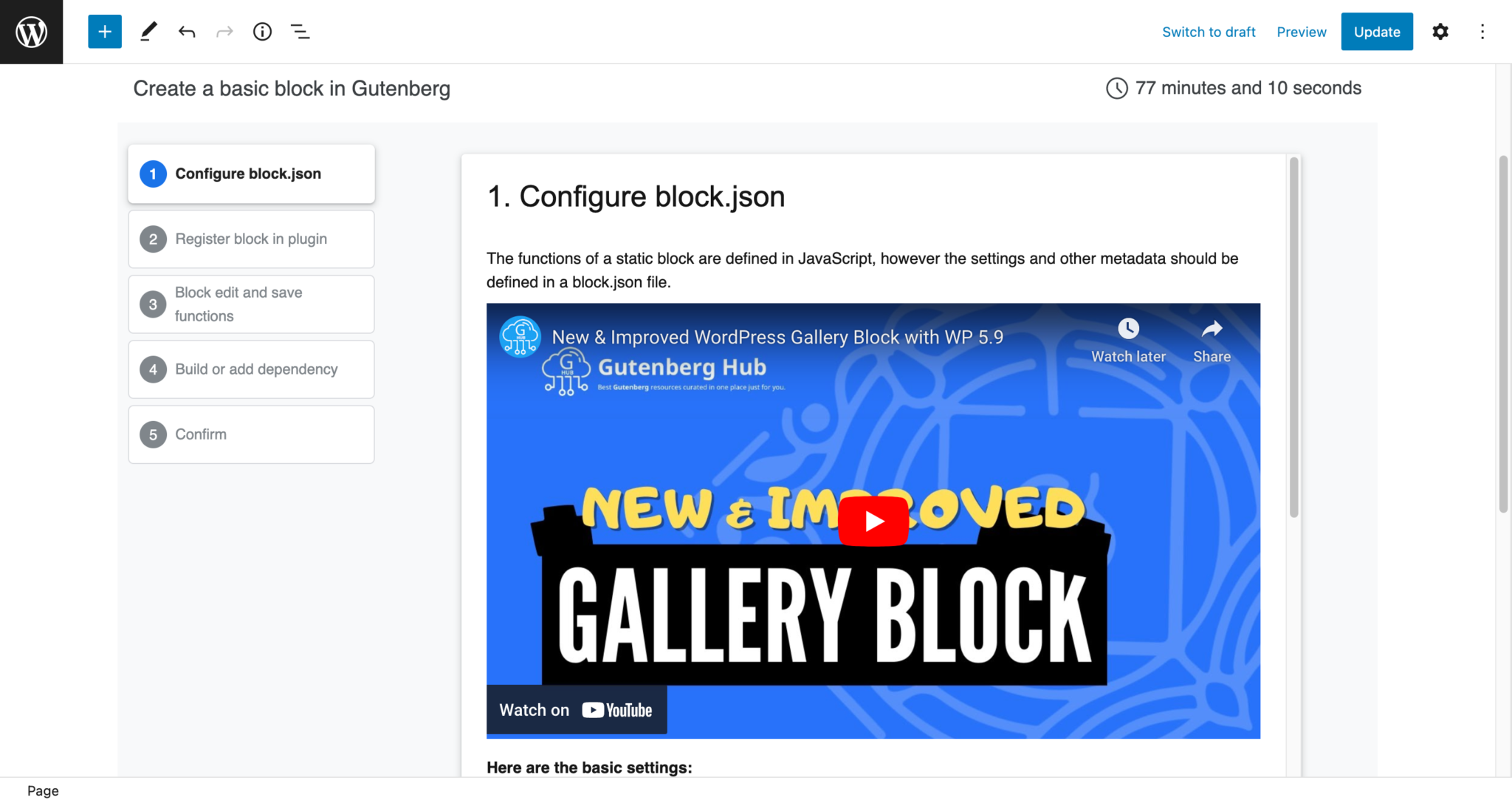Open the video on YouTube
Viewport: 1512px width, 803px height.
click(575, 709)
